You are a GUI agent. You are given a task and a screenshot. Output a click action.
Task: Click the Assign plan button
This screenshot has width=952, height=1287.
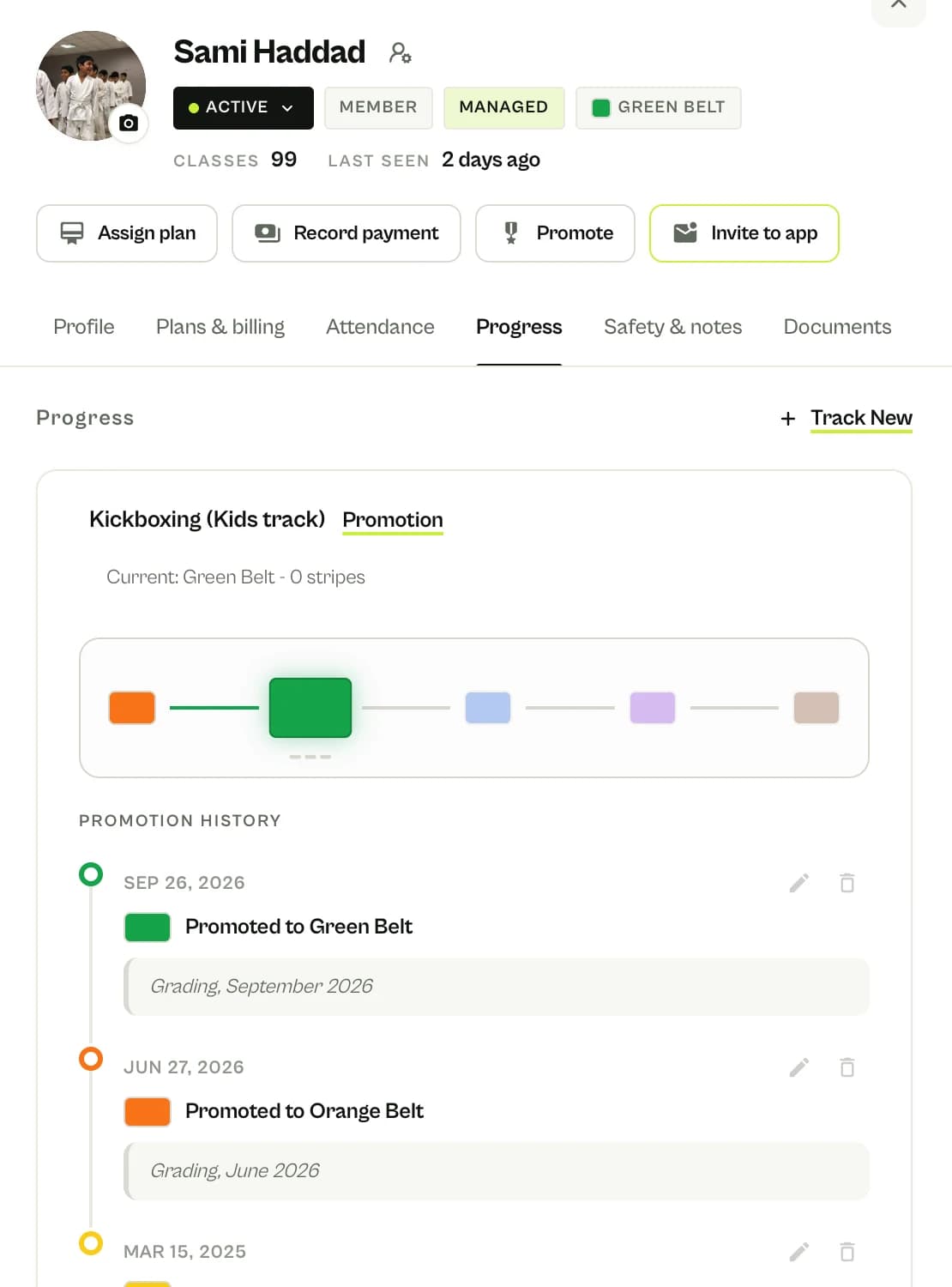pos(127,233)
